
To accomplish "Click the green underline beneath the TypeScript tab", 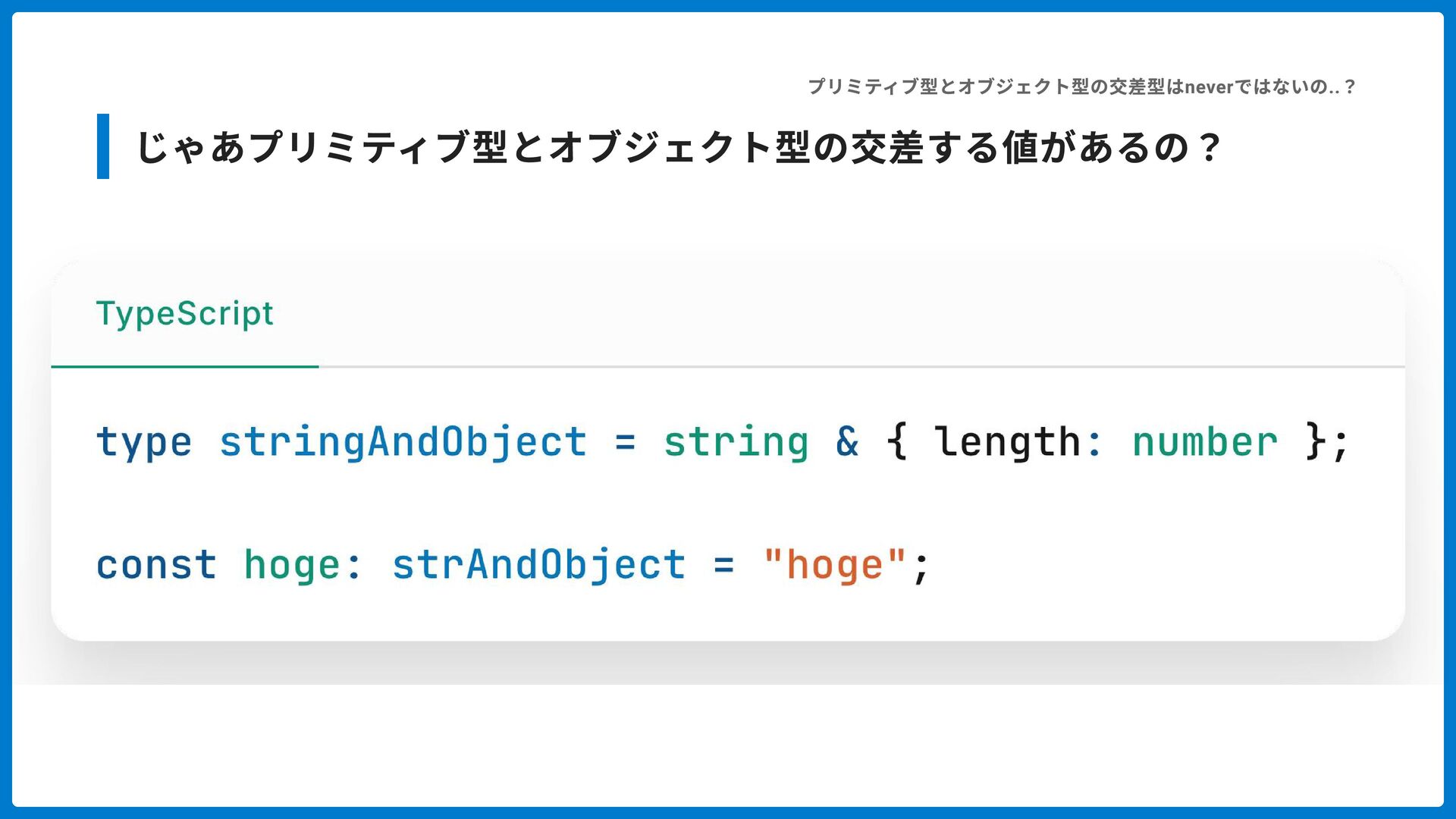I will 185,366.
